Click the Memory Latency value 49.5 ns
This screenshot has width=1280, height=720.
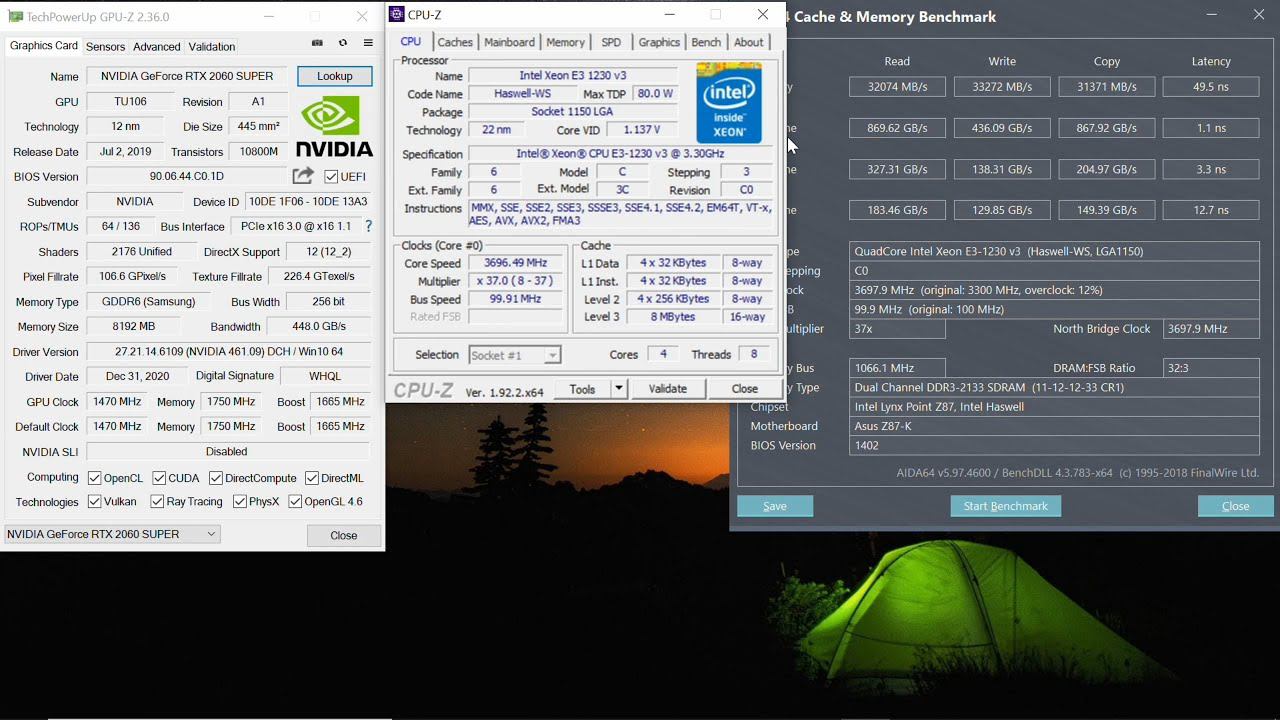pyautogui.click(x=1211, y=87)
